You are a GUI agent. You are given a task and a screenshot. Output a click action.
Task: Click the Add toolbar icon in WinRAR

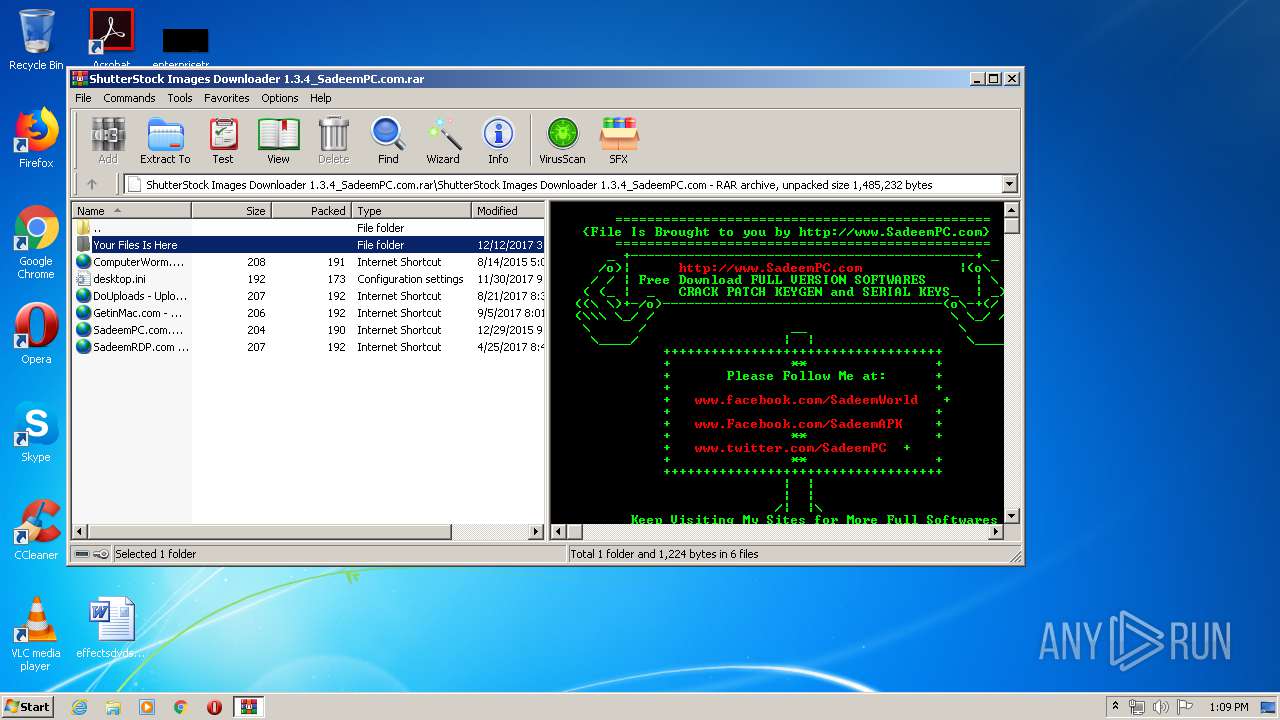(108, 140)
